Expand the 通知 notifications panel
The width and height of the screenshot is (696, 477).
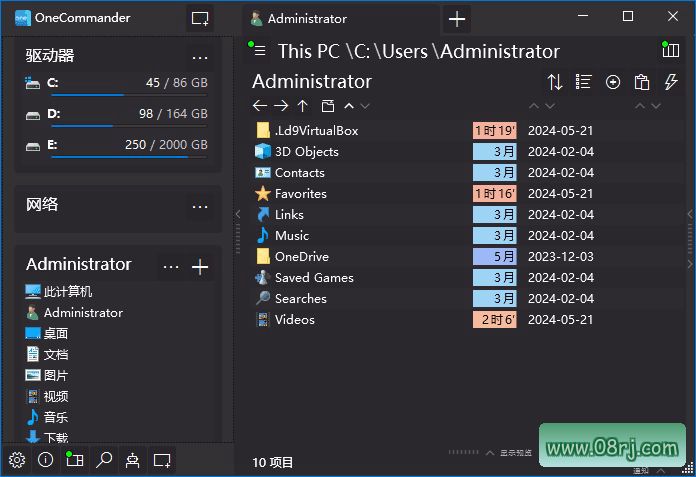649,471
